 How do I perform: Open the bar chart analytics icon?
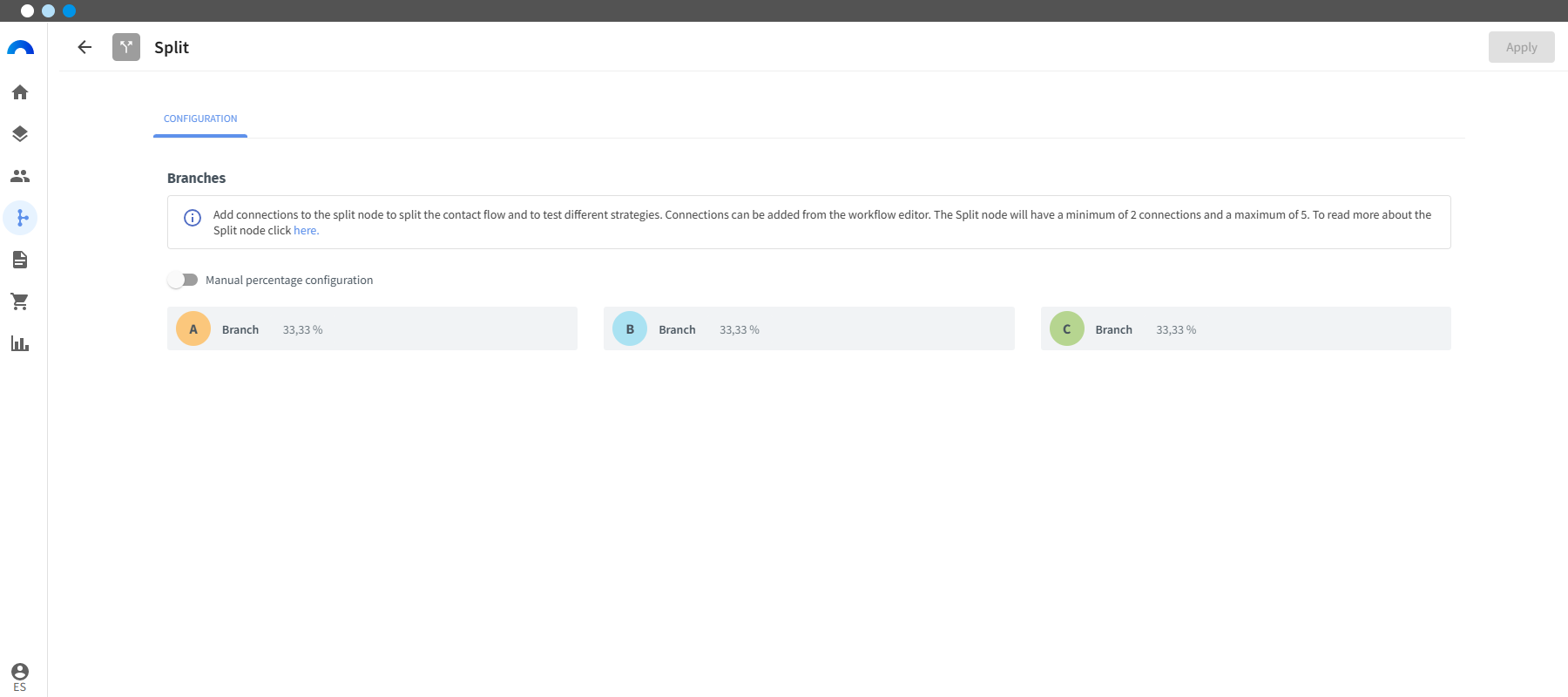[x=20, y=343]
